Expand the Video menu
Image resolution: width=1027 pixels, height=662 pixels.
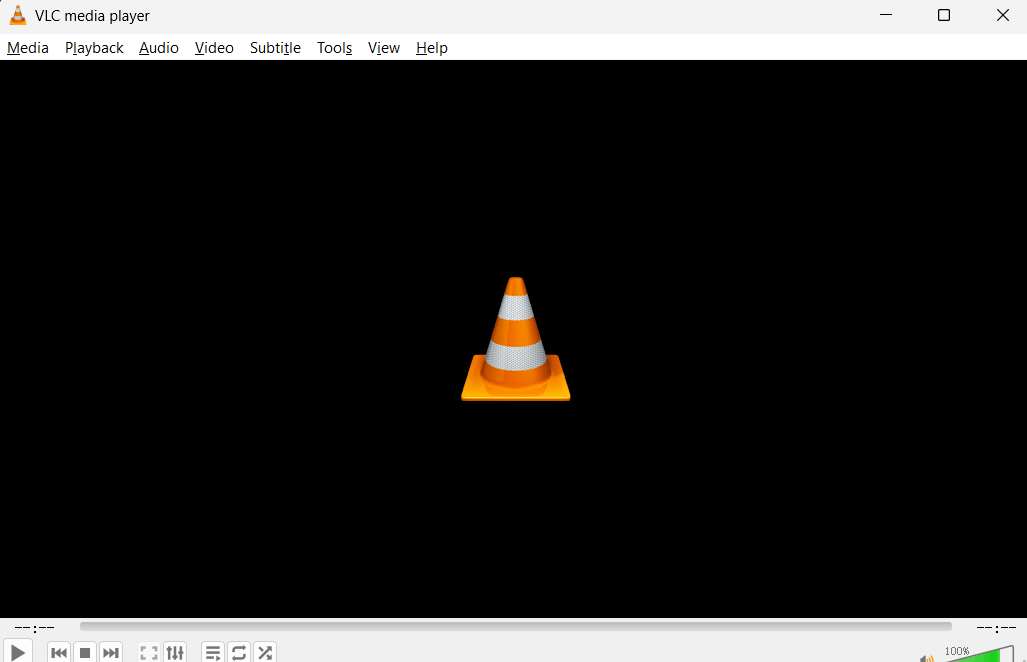click(214, 48)
